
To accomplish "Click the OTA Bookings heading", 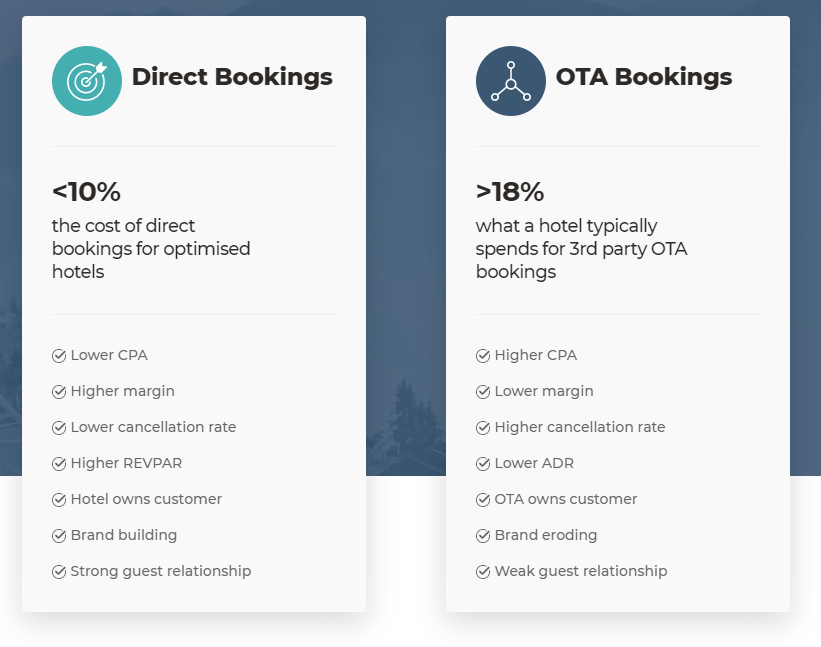I will point(644,77).
